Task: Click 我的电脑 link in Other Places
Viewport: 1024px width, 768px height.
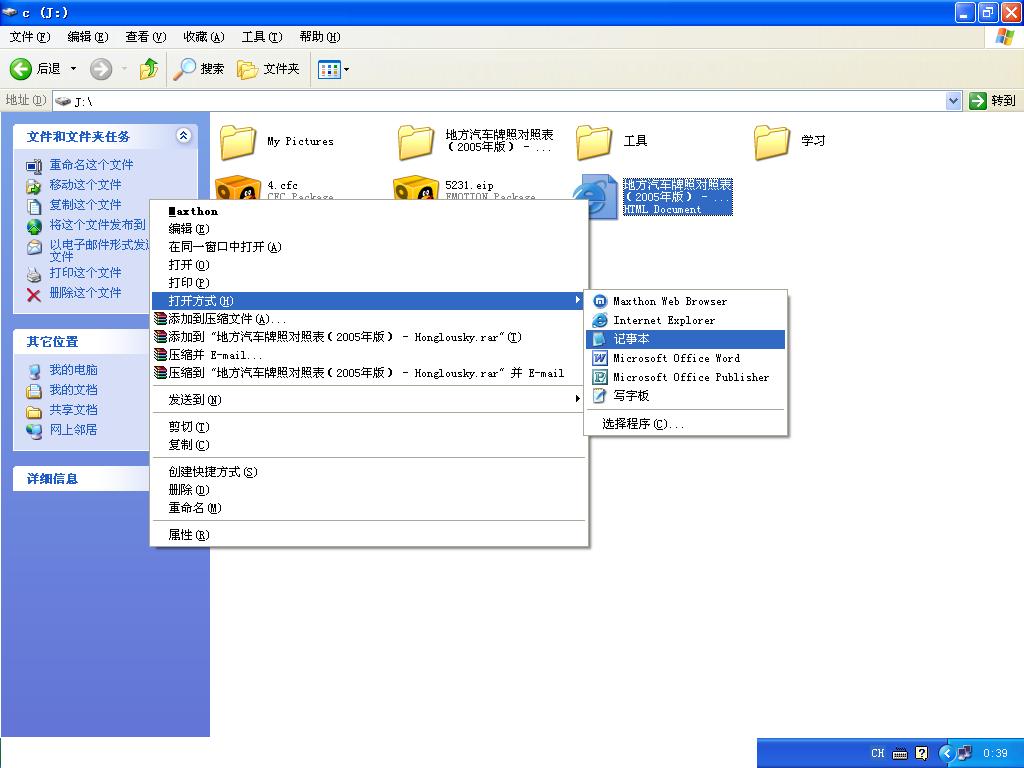Action: tap(73, 370)
